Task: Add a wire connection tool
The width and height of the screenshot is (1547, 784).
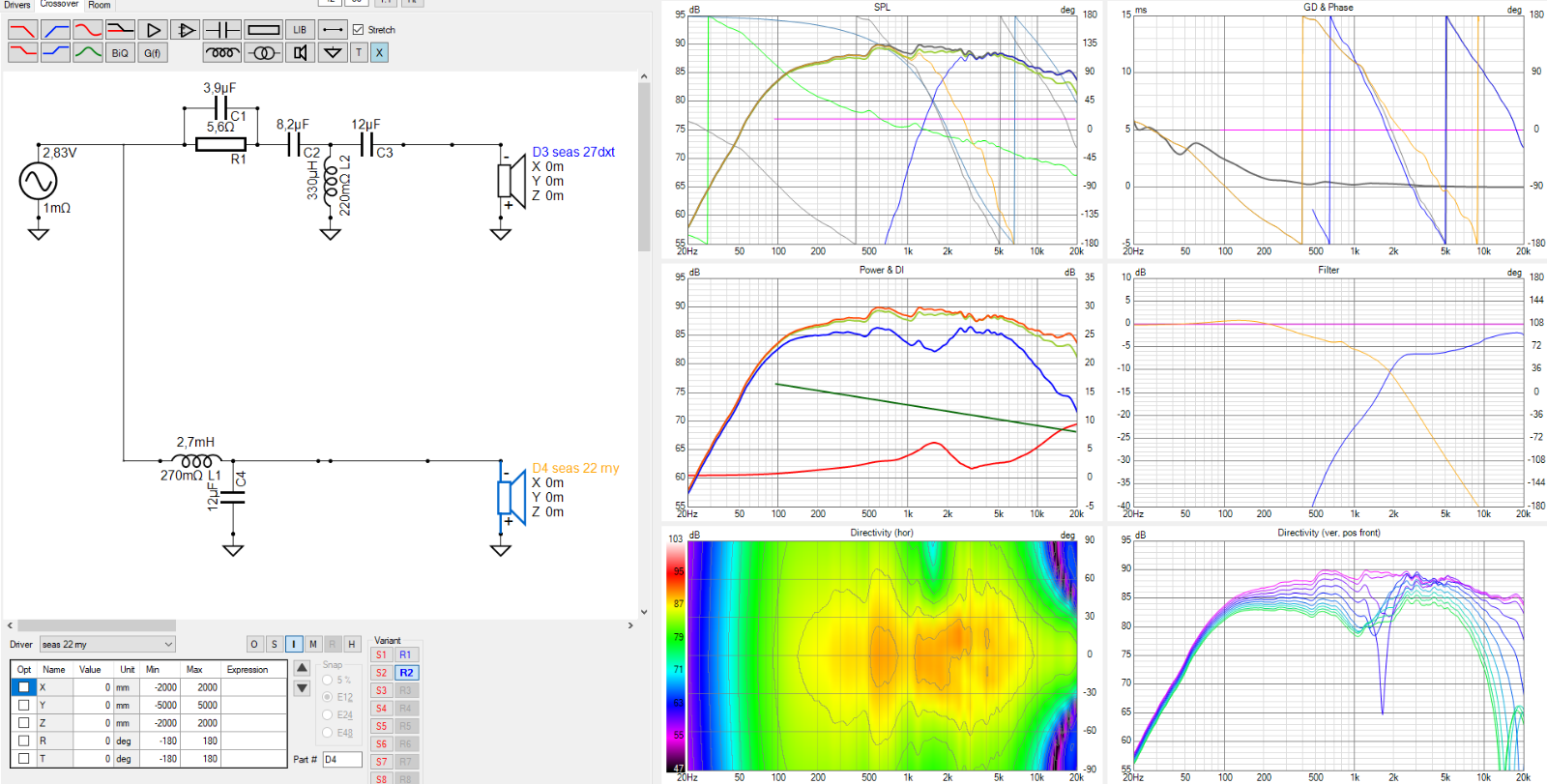Action: pyautogui.click(x=333, y=30)
